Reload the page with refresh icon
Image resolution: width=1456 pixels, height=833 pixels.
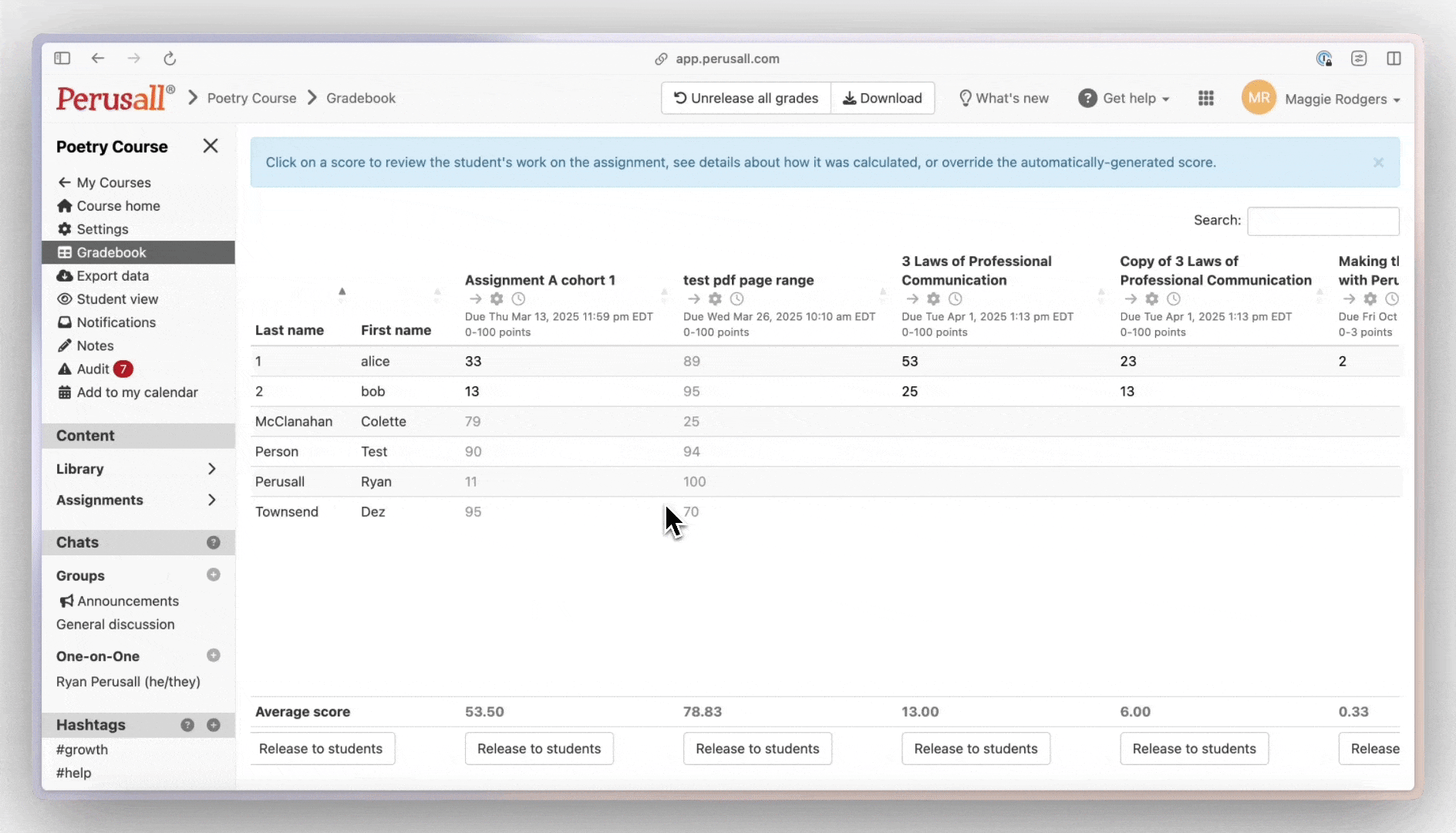pos(170,58)
